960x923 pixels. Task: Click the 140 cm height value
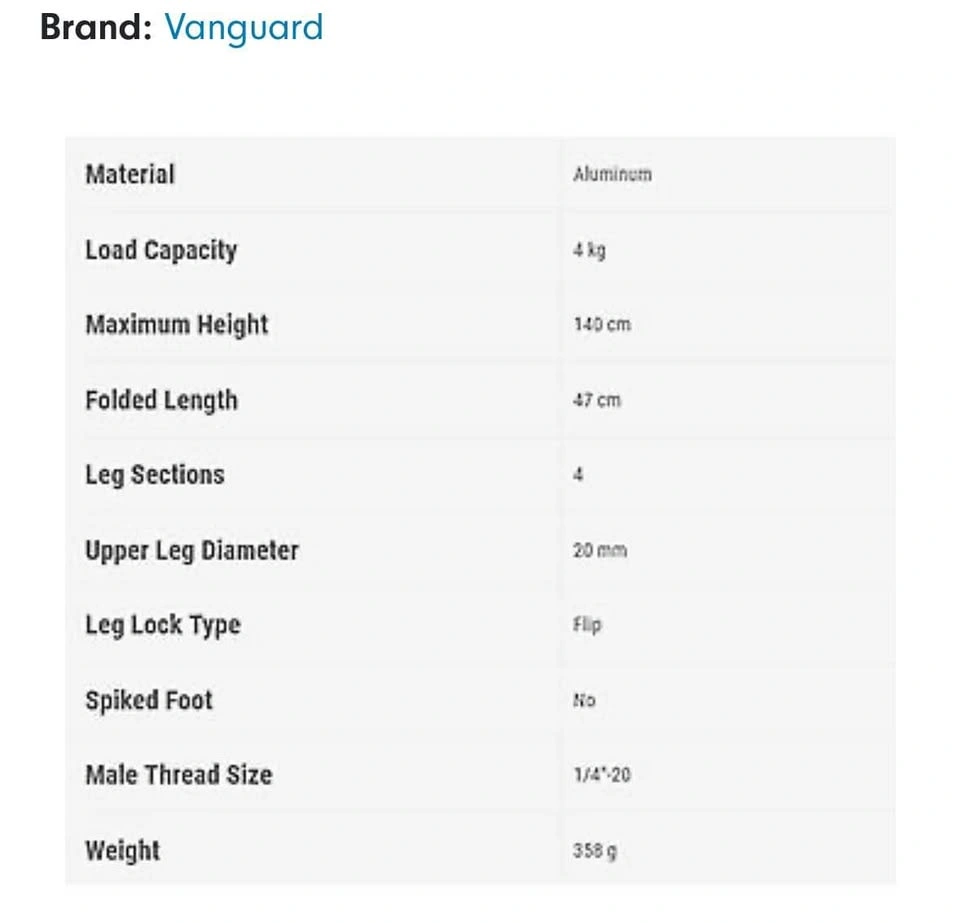pyautogui.click(x=602, y=324)
